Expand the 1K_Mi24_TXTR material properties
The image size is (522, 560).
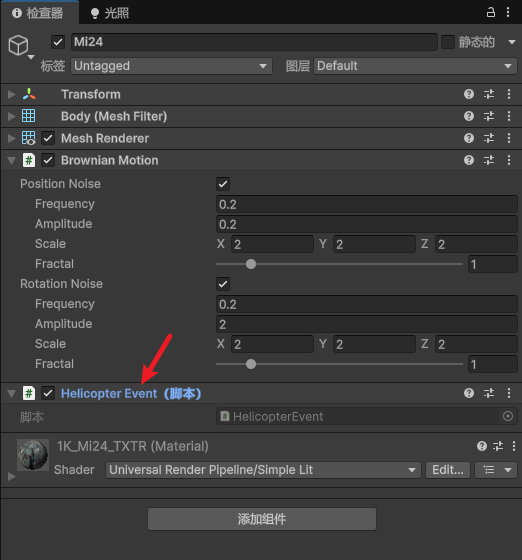click(x=11, y=476)
